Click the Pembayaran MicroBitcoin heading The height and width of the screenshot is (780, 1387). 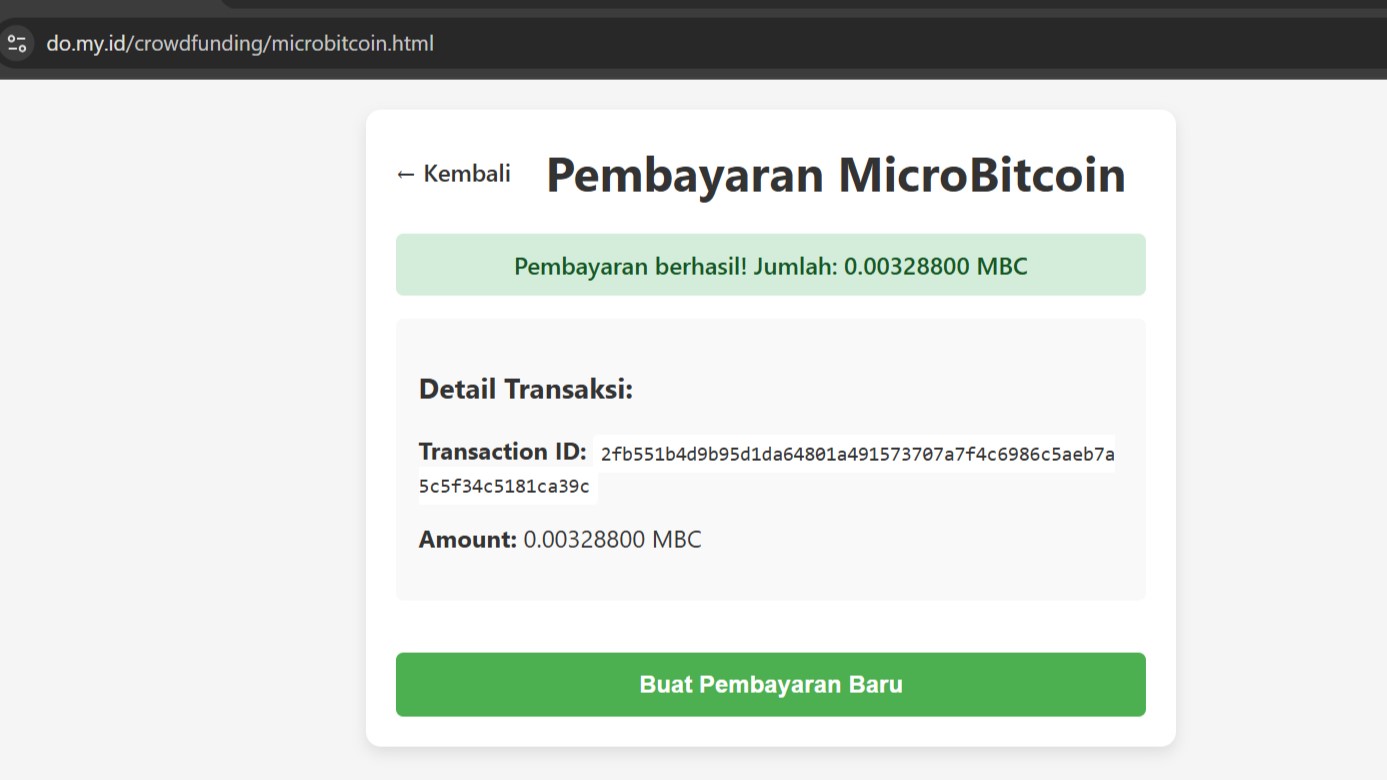(835, 175)
